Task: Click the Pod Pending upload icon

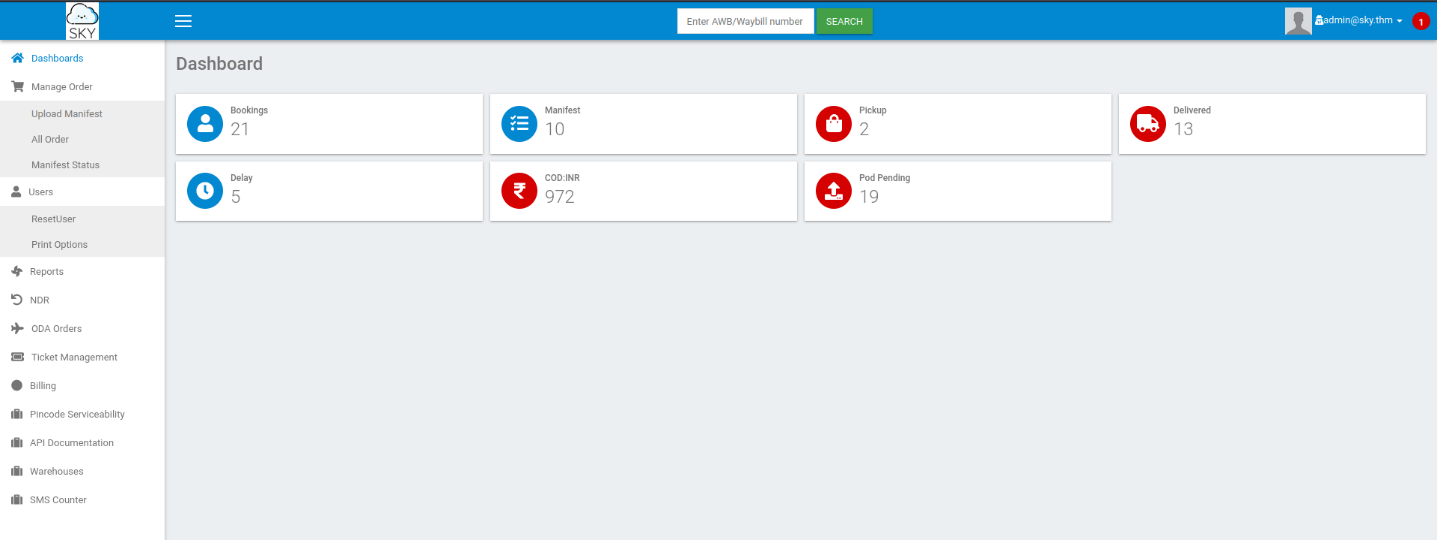Action: coord(833,191)
